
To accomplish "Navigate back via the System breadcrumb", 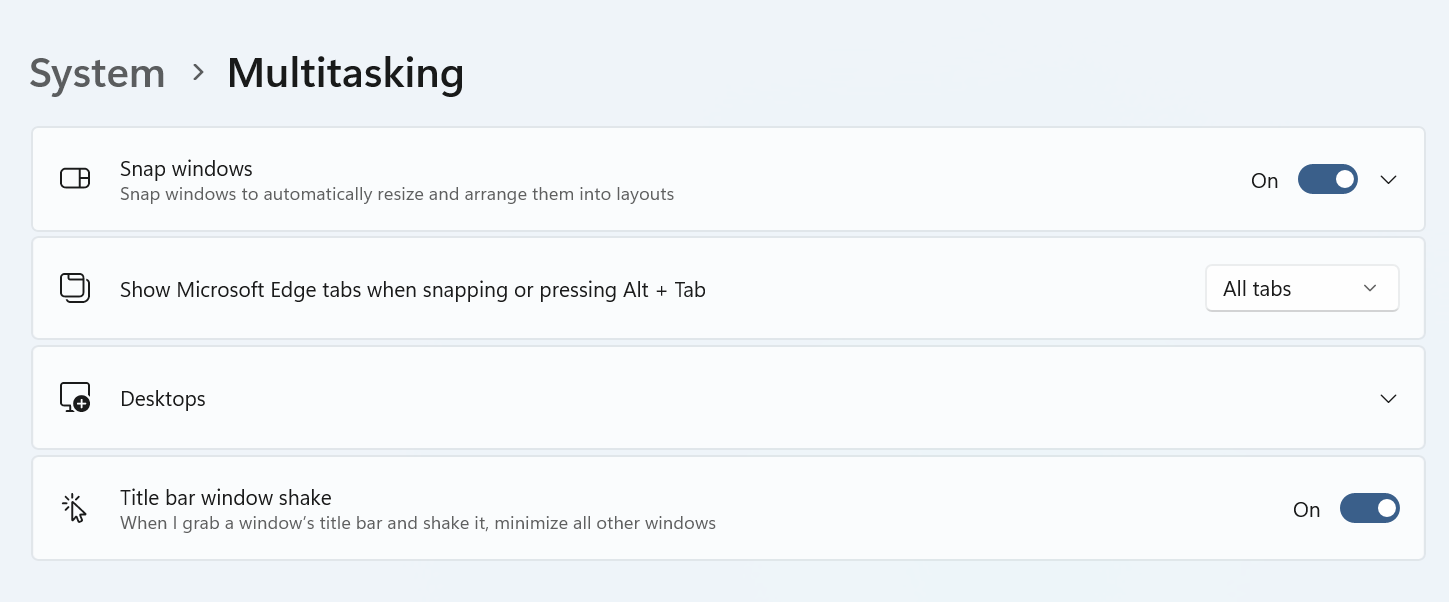I will pos(96,72).
